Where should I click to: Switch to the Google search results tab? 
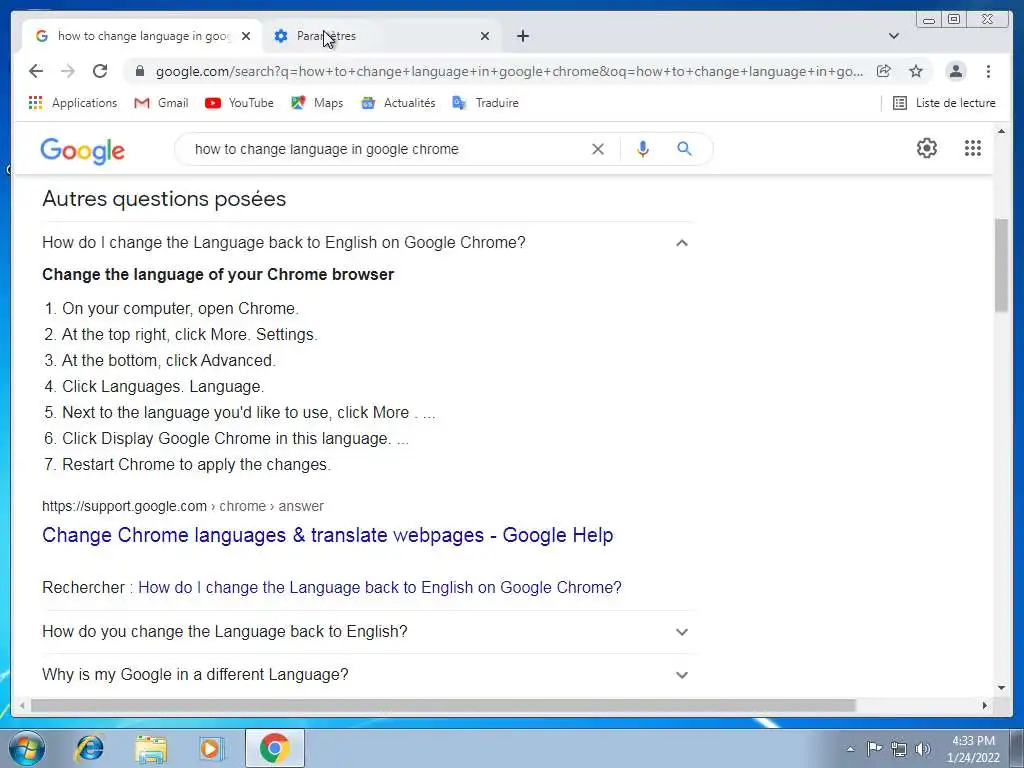coord(142,36)
